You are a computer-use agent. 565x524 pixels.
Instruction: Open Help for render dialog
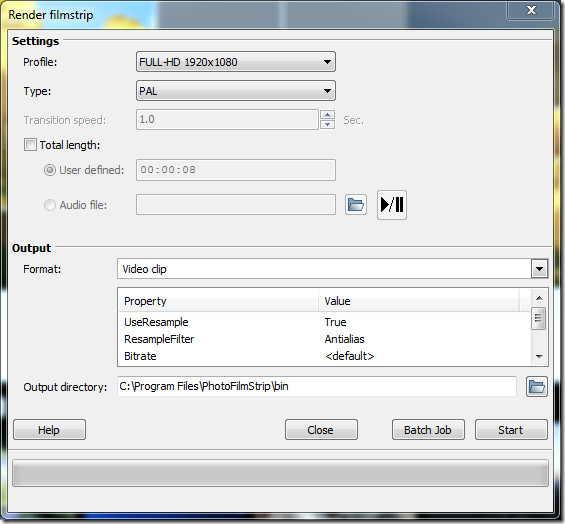click(x=49, y=430)
